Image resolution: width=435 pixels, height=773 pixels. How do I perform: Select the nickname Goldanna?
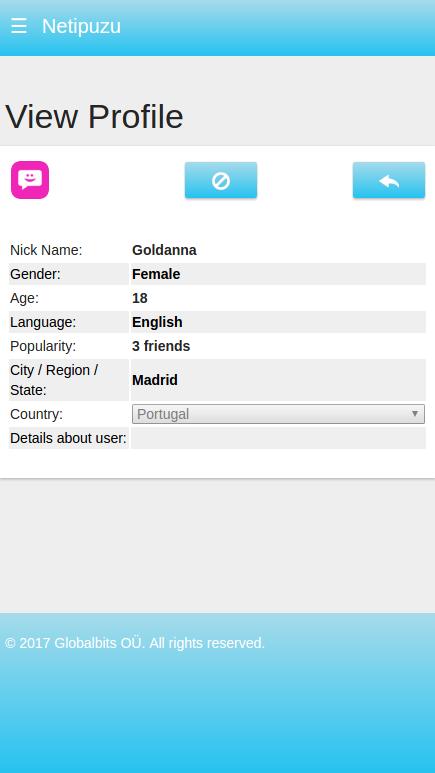click(x=164, y=250)
